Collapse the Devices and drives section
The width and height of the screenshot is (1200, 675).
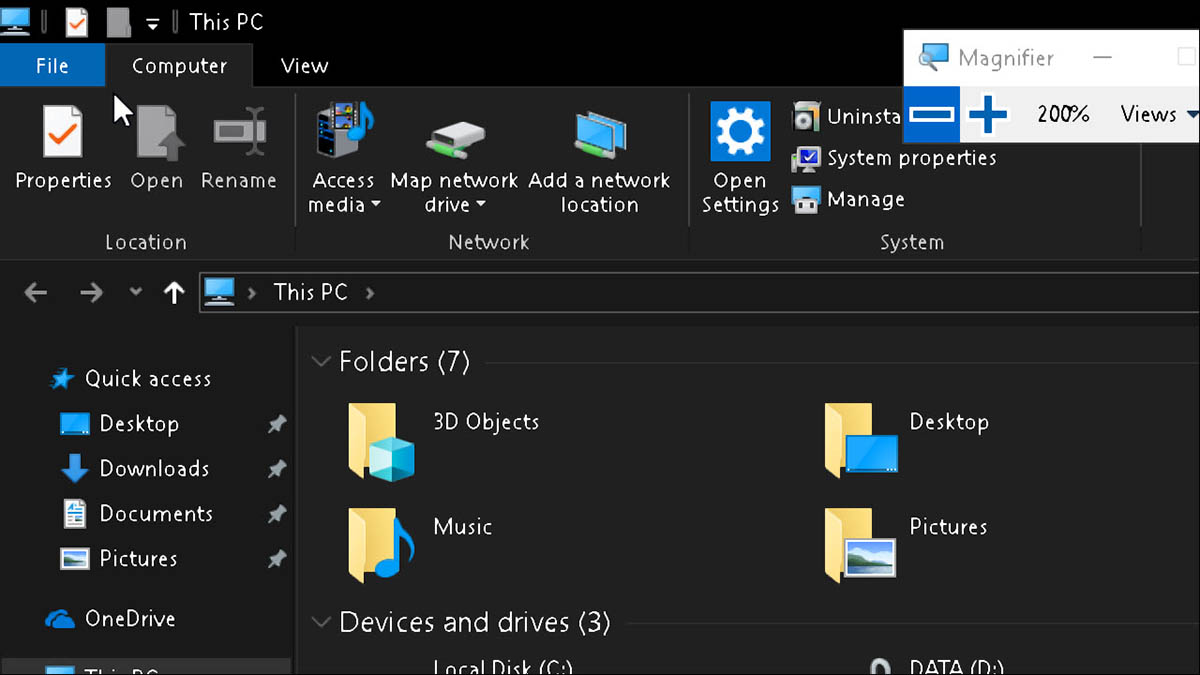(x=321, y=622)
